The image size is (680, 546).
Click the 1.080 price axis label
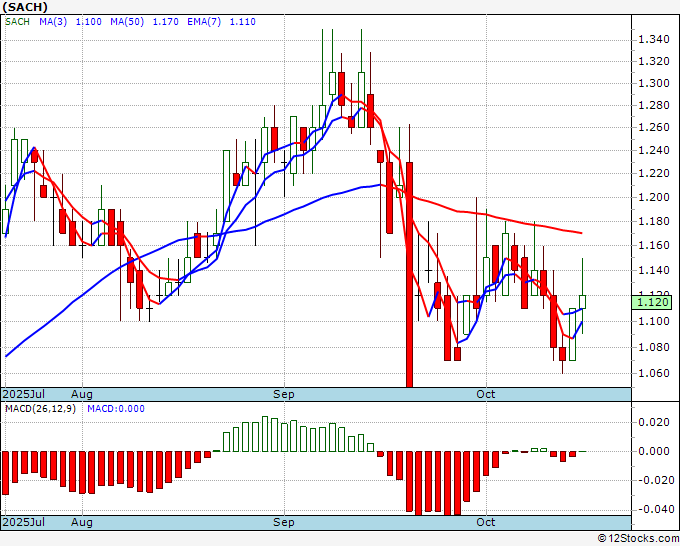(x=654, y=347)
